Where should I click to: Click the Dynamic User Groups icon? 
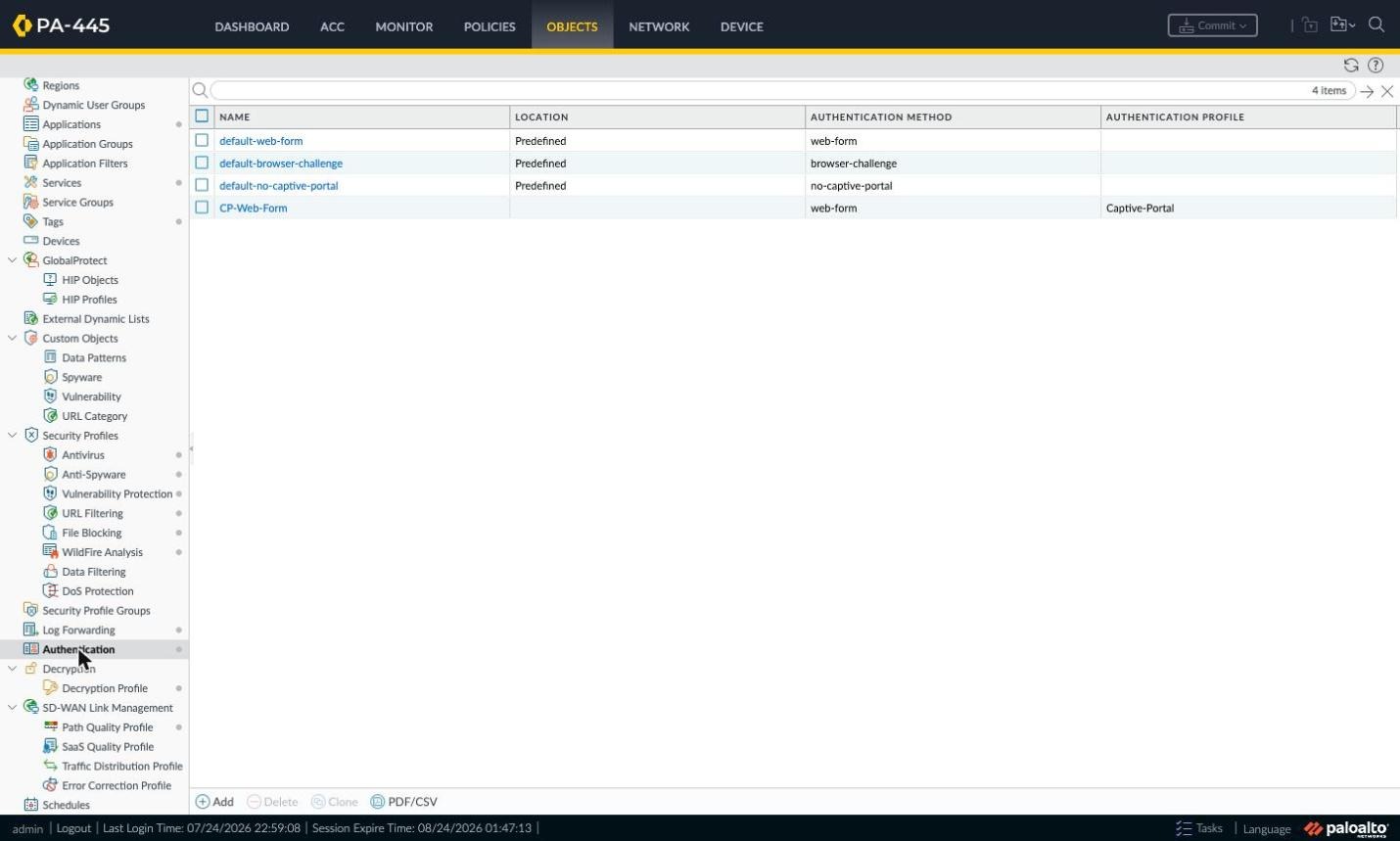(30, 105)
